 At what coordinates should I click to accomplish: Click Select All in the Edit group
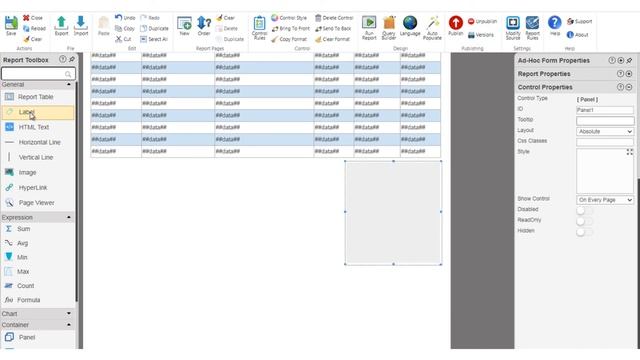coord(154,39)
